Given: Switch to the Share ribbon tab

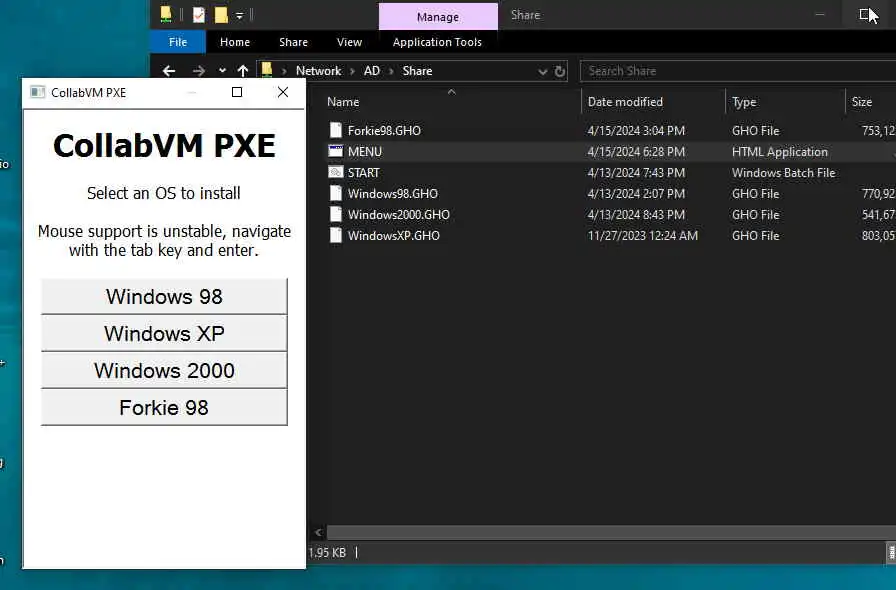Looking at the screenshot, I should click(293, 42).
